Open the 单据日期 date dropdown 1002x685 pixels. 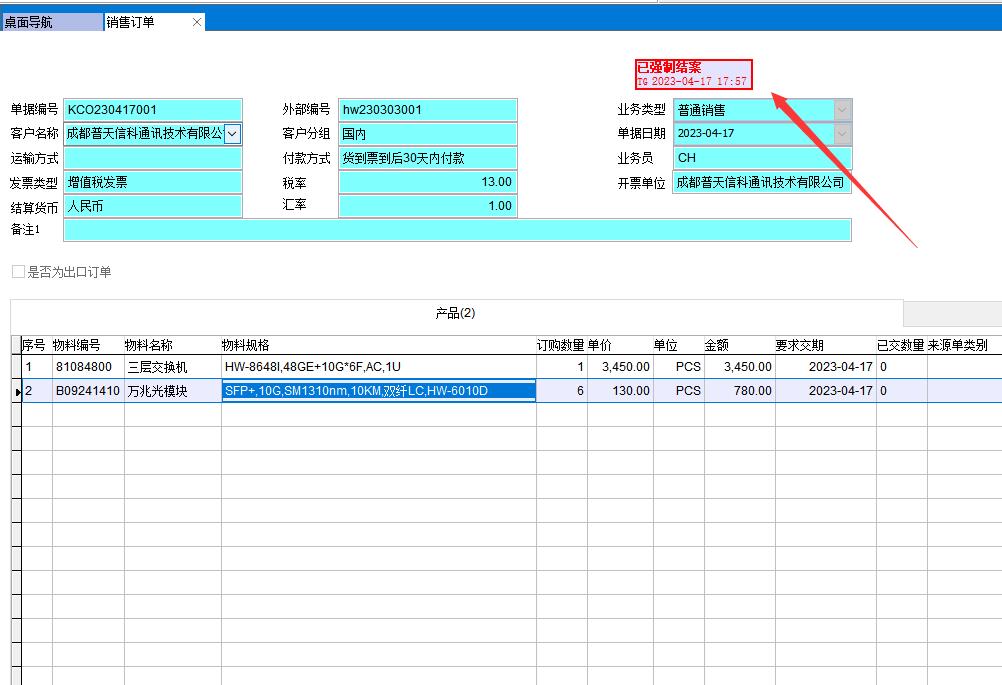[841, 132]
